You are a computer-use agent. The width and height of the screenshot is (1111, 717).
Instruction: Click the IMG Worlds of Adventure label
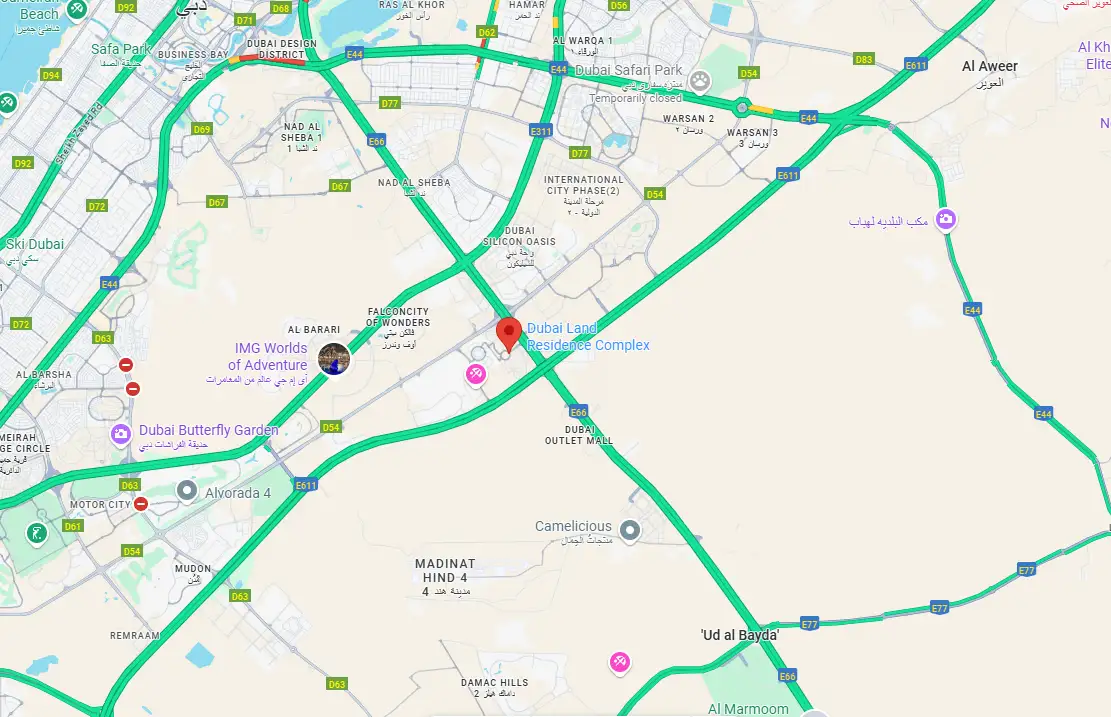click(x=270, y=356)
